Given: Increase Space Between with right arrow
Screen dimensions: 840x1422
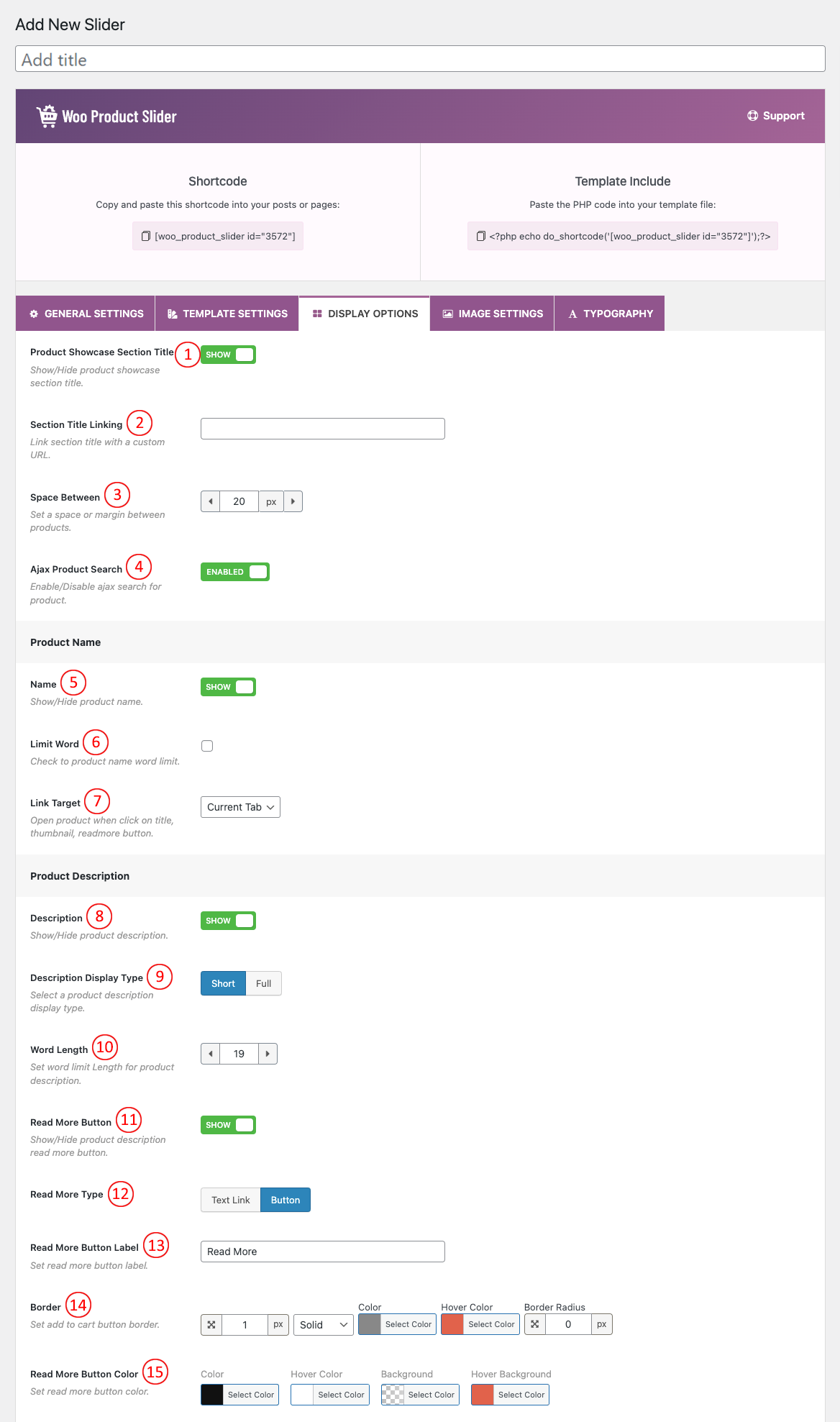Looking at the screenshot, I should (x=293, y=501).
